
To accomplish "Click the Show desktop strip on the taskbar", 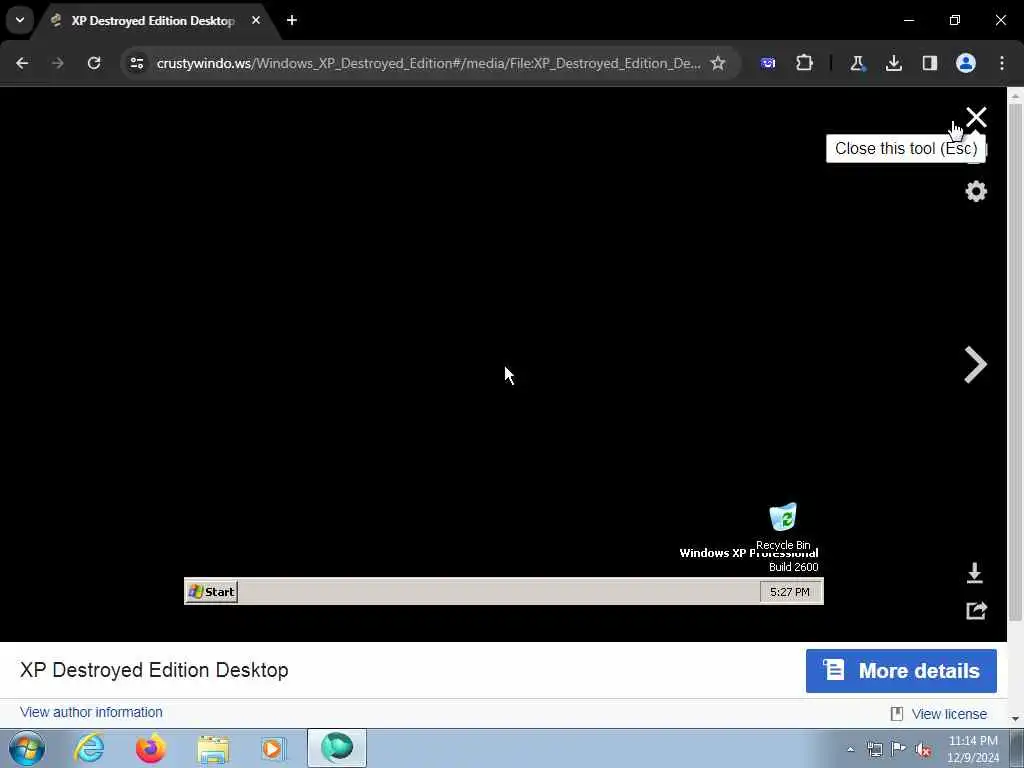I will 1017,748.
